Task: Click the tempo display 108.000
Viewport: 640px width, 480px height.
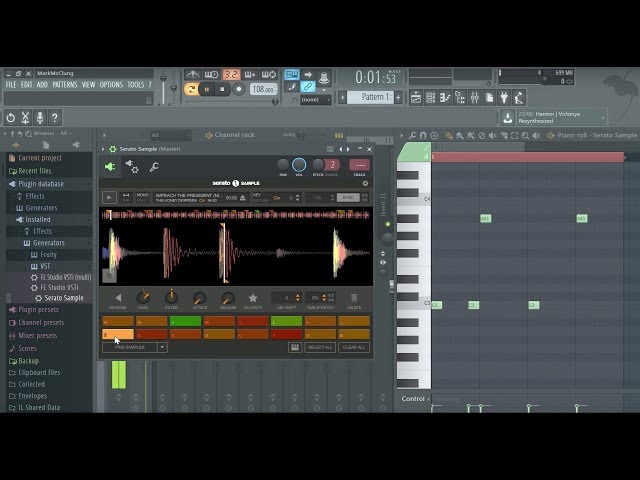Action: [x=263, y=89]
